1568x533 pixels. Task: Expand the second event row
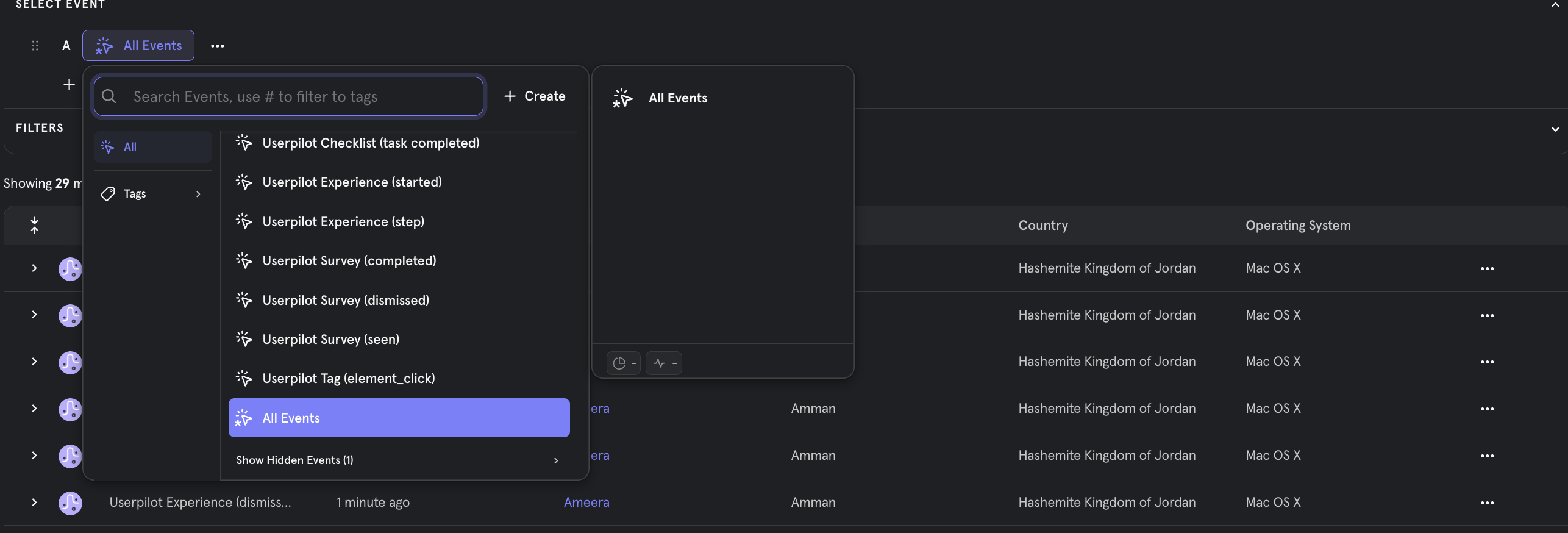34,315
